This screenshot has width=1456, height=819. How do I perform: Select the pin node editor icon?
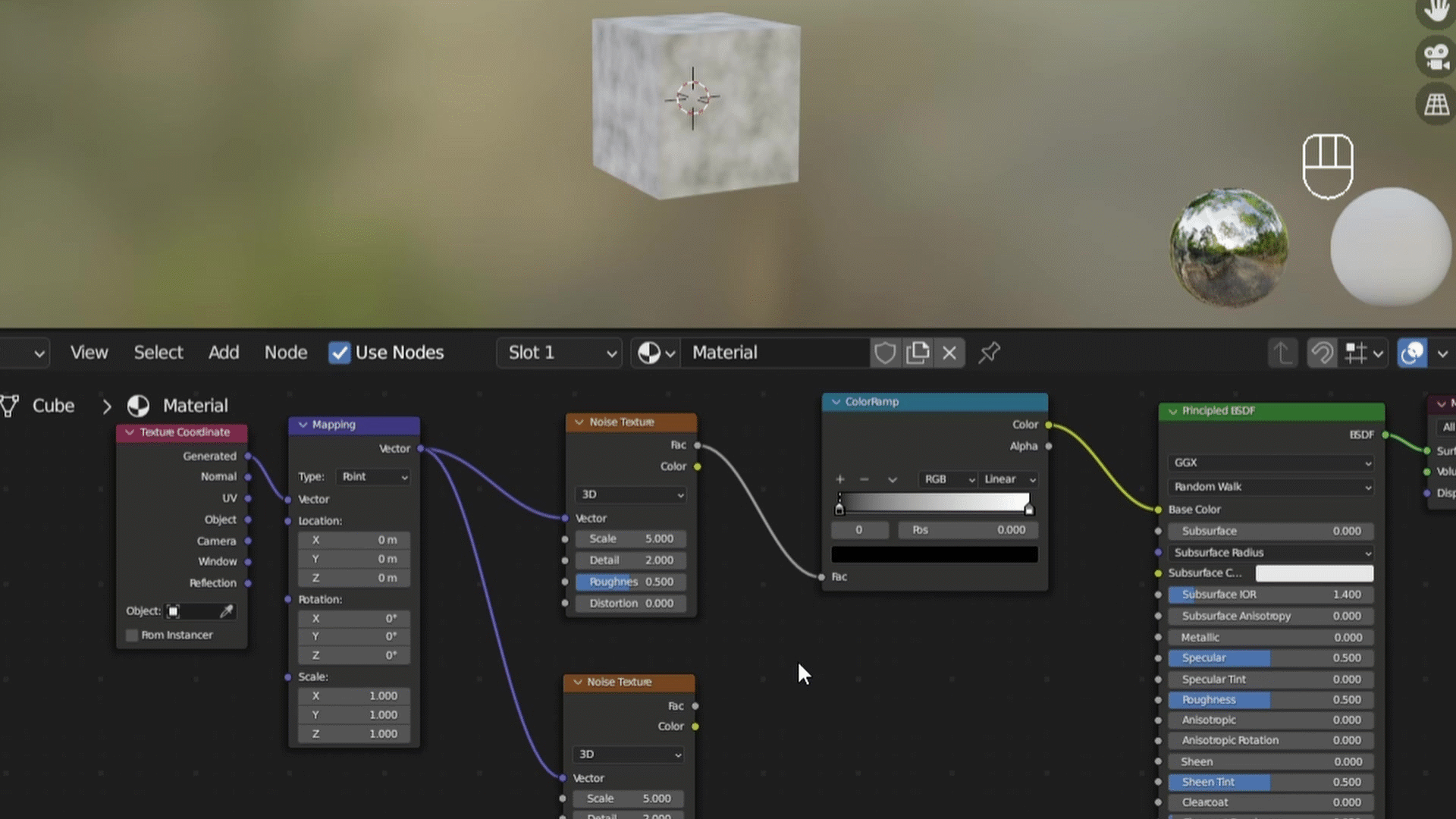pos(989,352)
